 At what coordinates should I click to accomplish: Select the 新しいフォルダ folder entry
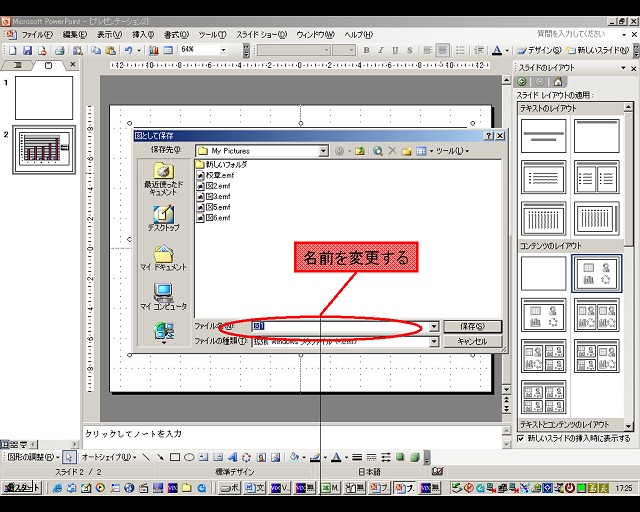click(x=222, y=165)
